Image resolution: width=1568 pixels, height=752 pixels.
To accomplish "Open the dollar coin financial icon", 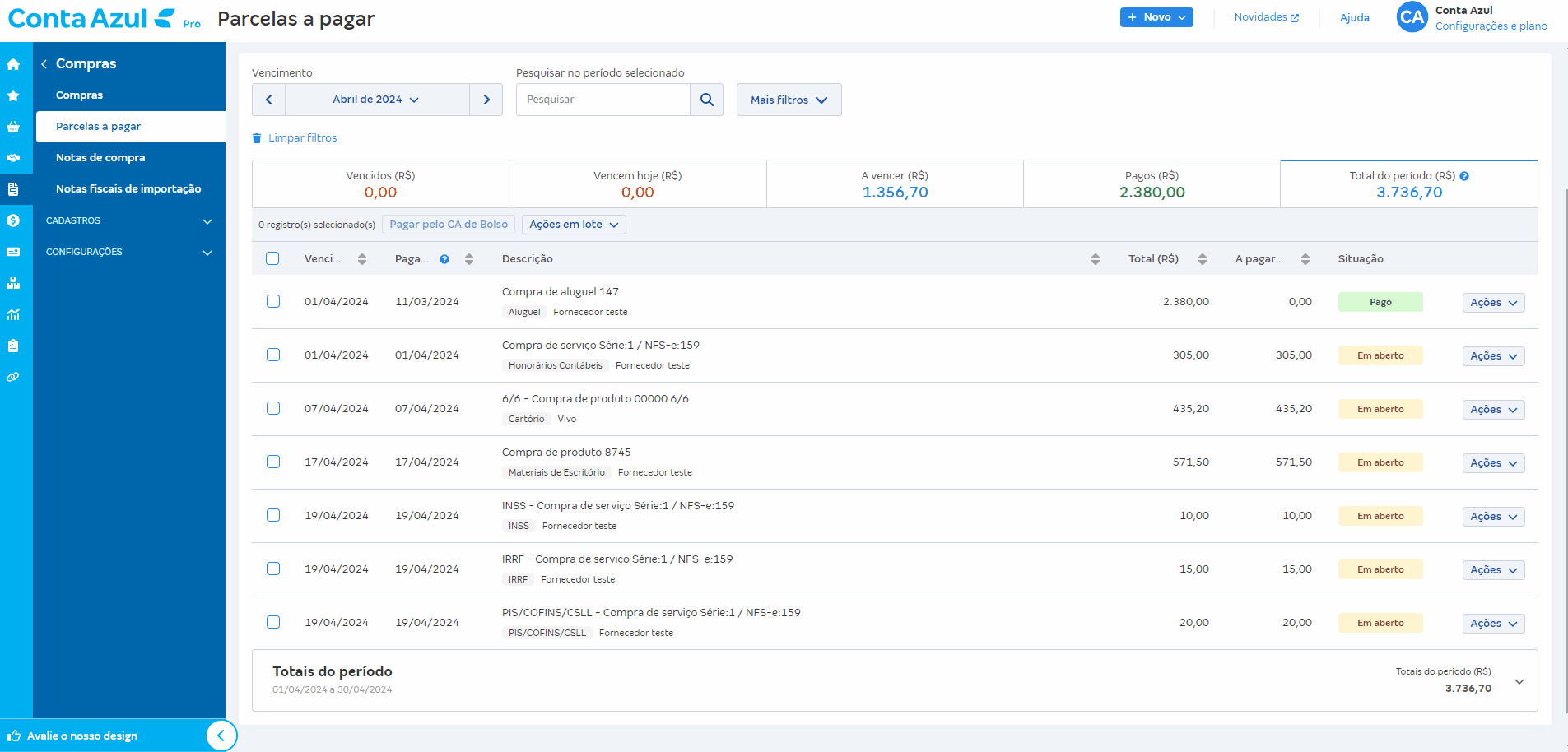I will pos(13,220).
